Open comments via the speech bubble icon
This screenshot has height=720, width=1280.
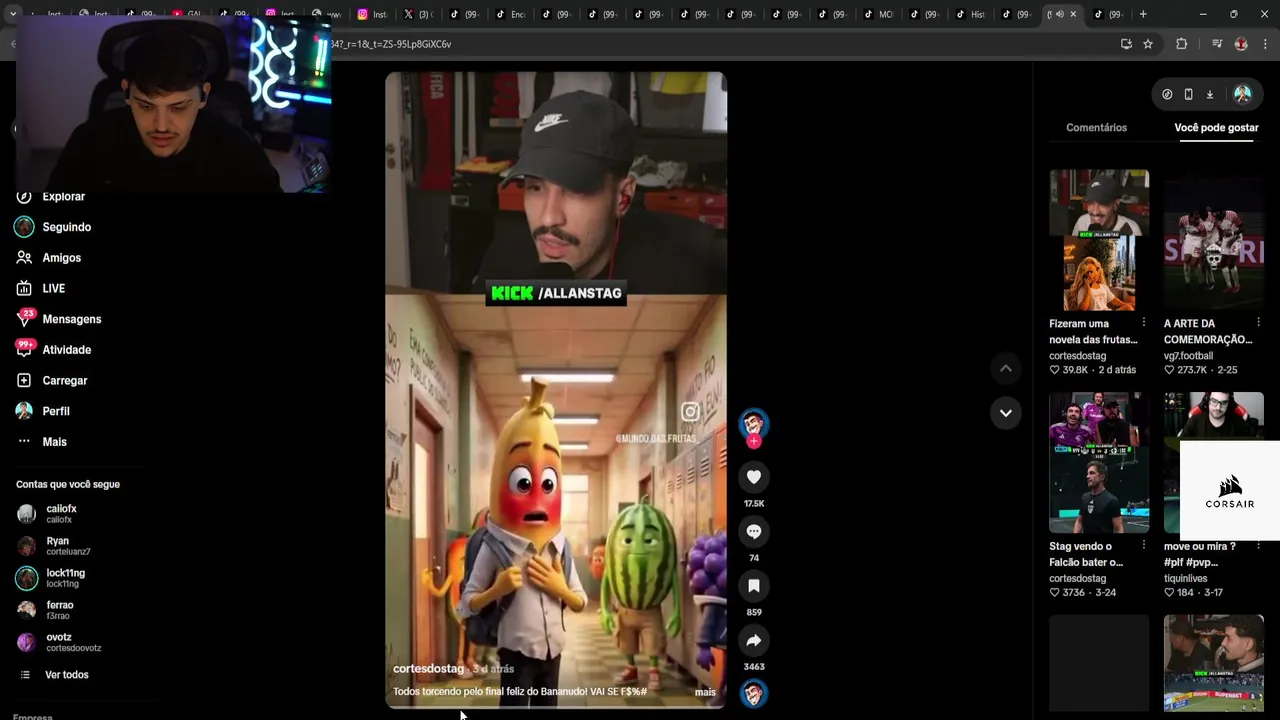(x=754, y=531)
